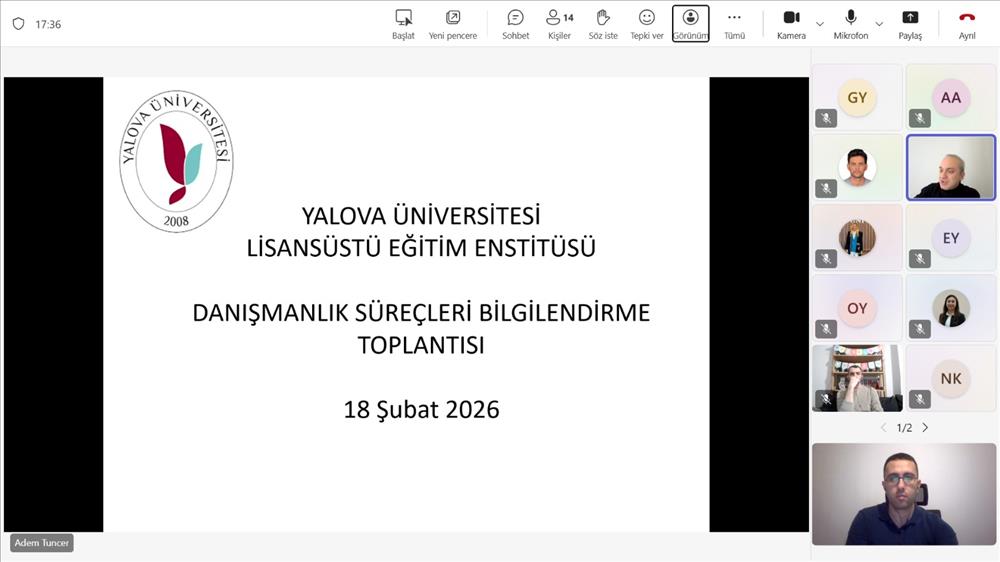Click the Başlat toolbar icon

coord(403,24)
